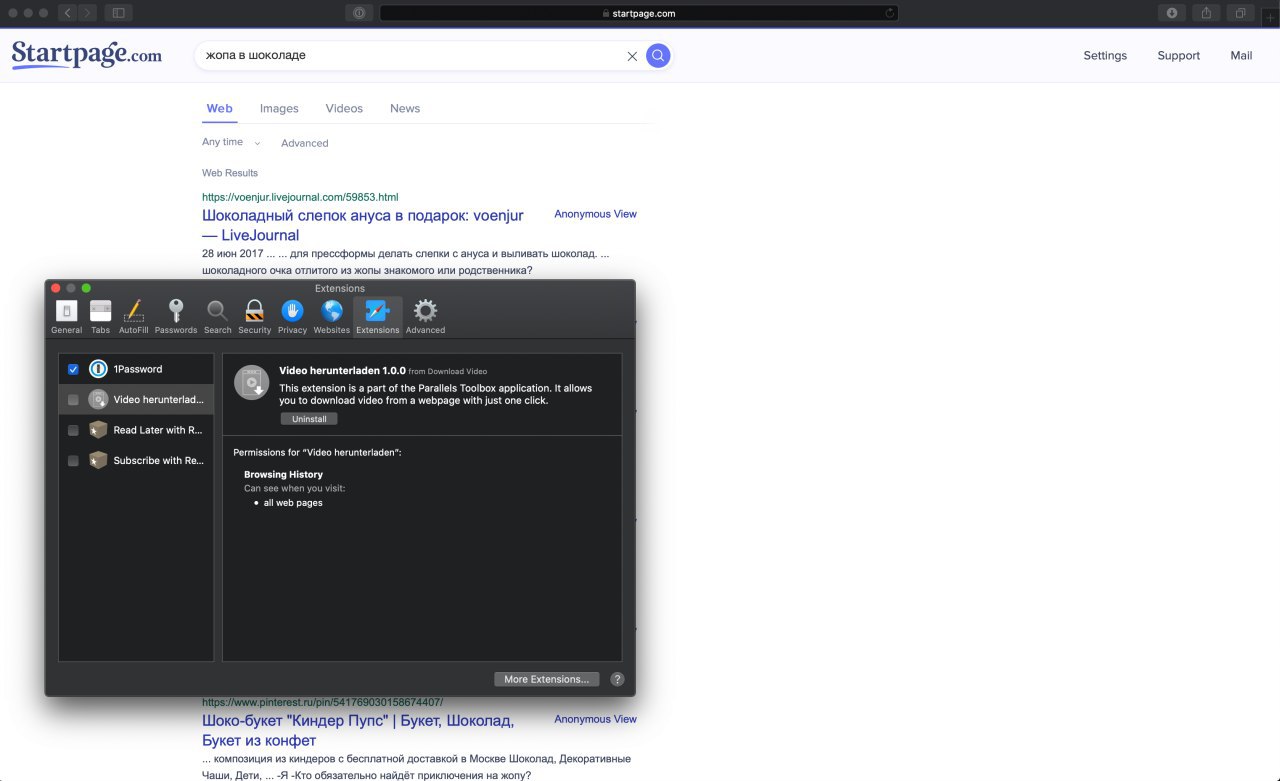Viewport: 1280px width, 781px height.
Task: Open Tabs preferences pane
Action: point(100,316)
